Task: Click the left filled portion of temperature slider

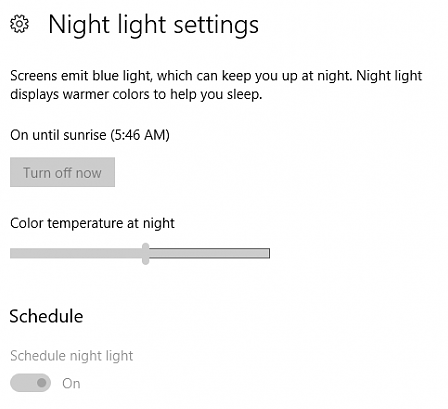Action: tap(76, 254)
